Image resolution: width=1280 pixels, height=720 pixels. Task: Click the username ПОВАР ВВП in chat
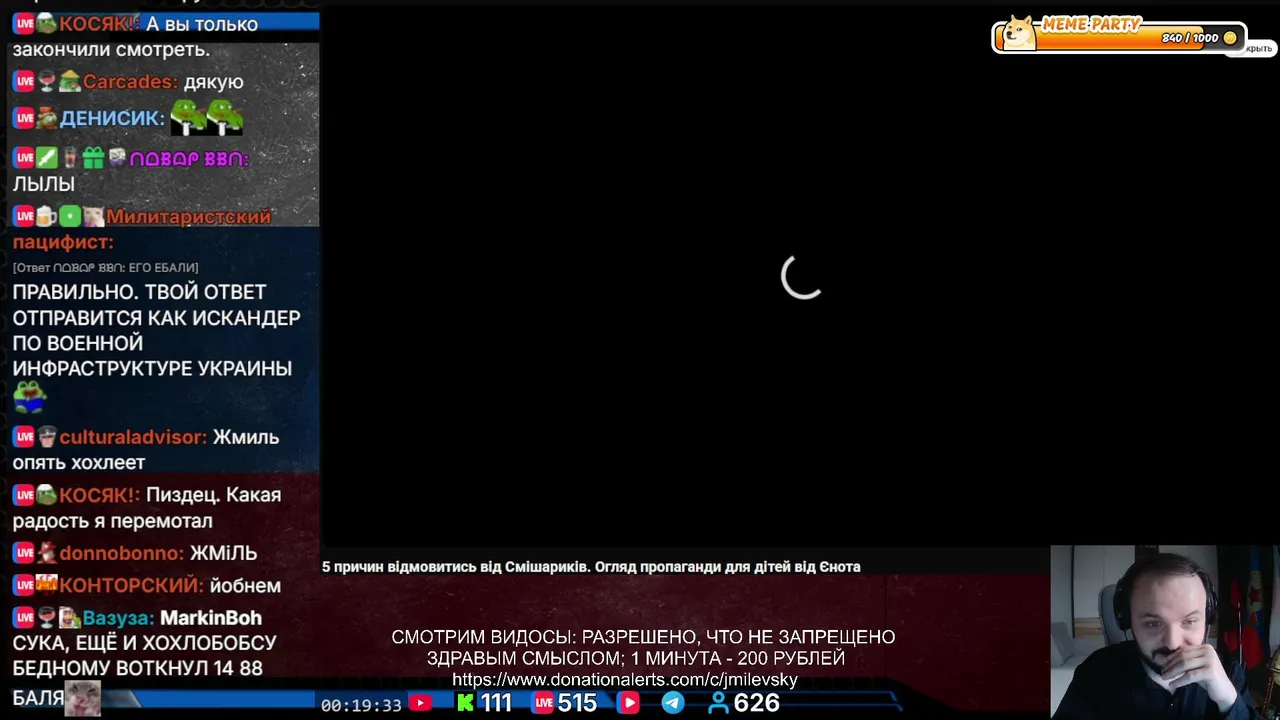pyautogui.click(x=188, y=158)
